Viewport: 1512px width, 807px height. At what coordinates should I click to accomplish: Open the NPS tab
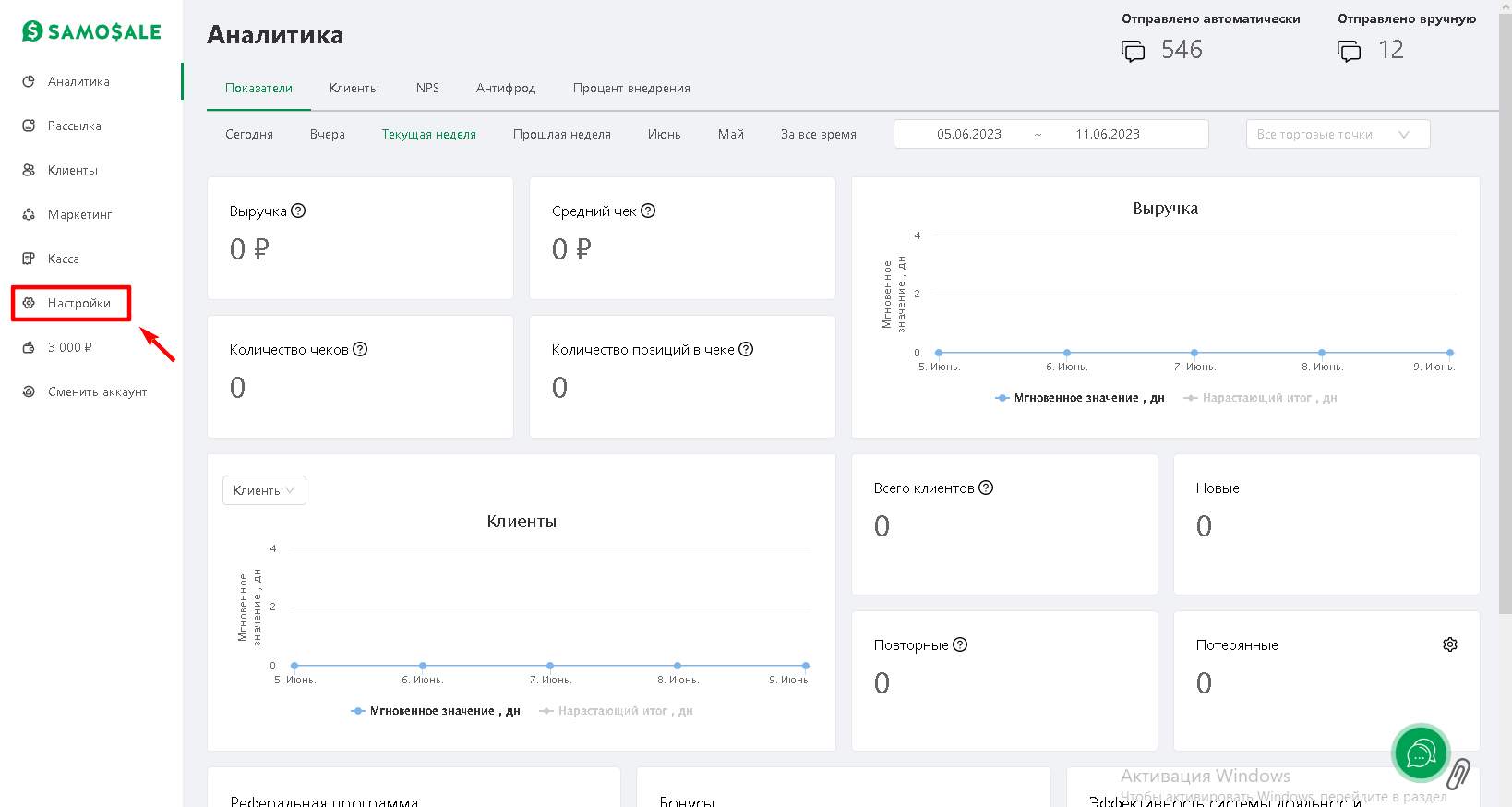point(427,88)
